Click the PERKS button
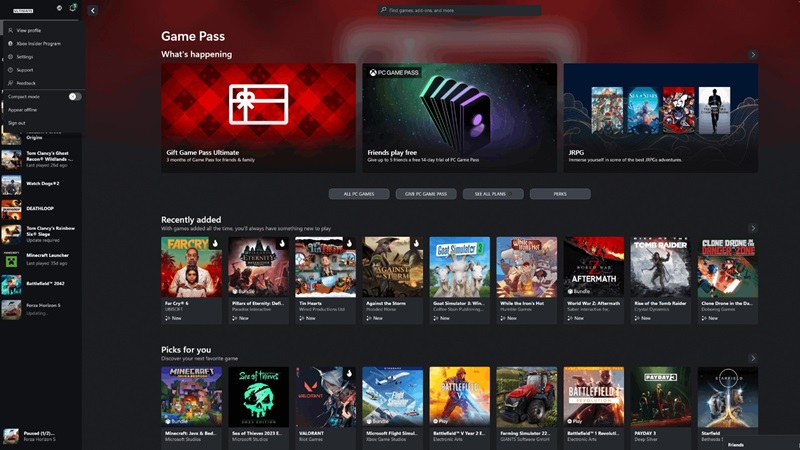Image resolution: width=800 pixels, height=450 pixels. [560, 194]
